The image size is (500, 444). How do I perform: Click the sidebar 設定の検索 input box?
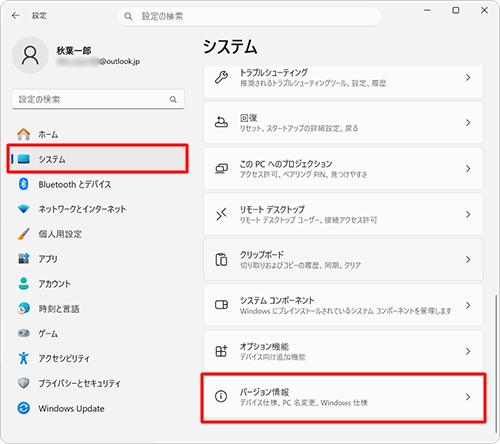tap(98, 99)
